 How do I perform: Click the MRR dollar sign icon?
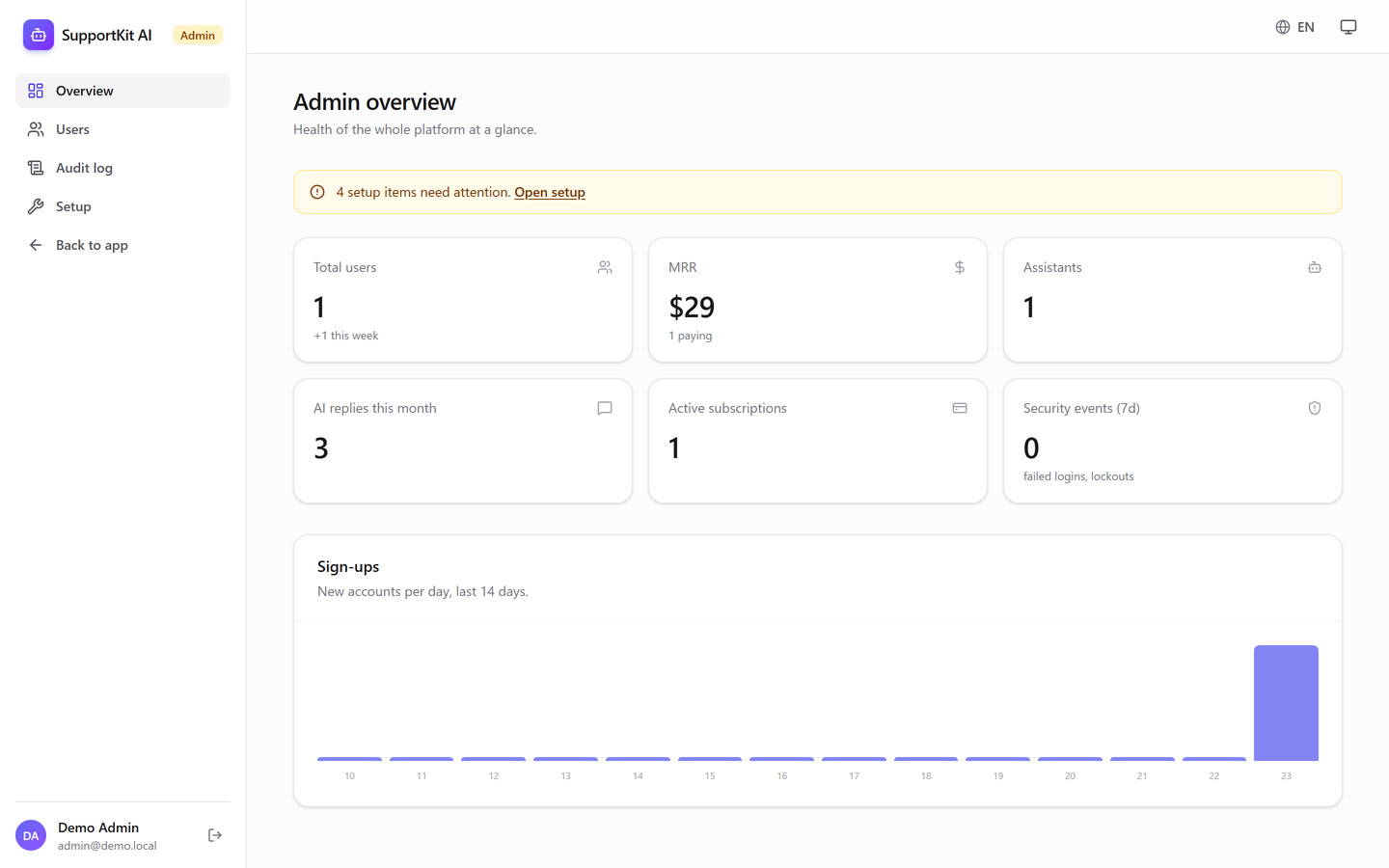pyautogui.click(x=960, y=267)
